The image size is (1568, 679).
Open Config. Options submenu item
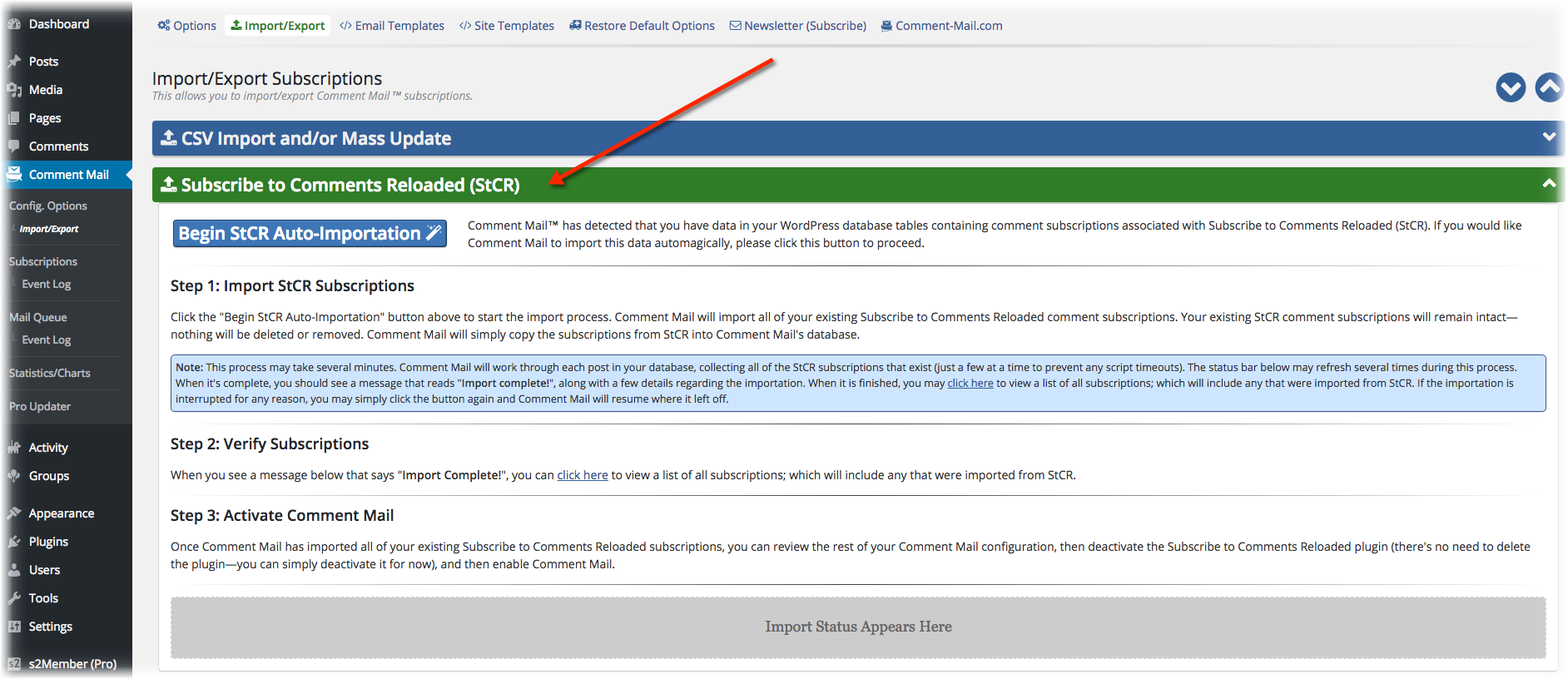point(48,206)
